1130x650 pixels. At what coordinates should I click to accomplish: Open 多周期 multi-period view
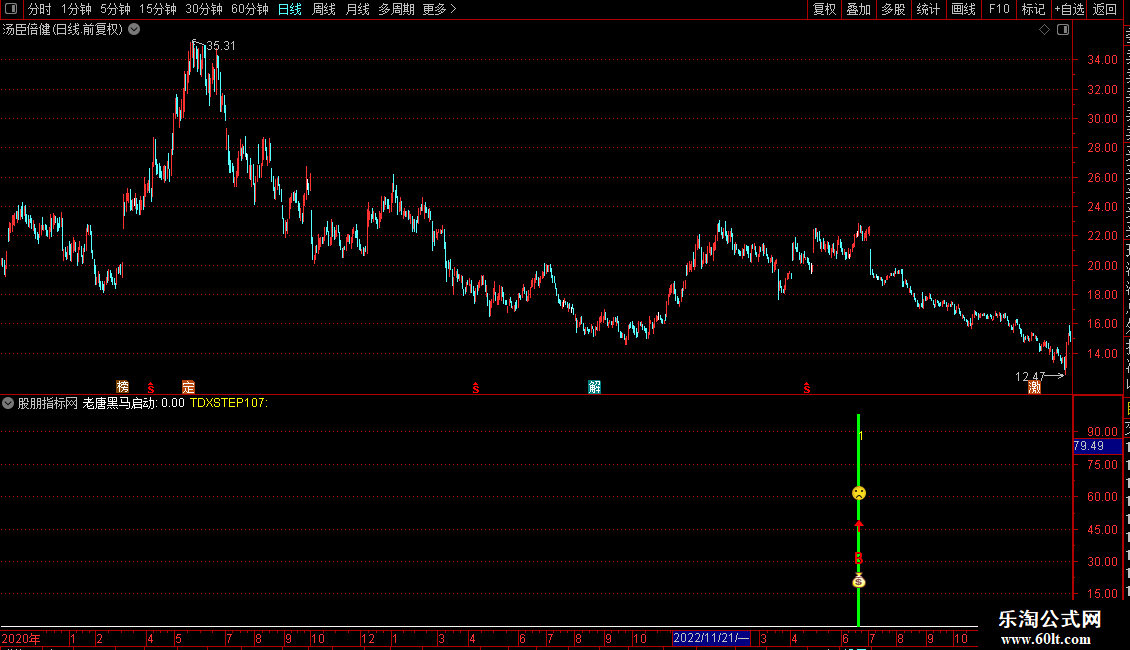point(396,9)
